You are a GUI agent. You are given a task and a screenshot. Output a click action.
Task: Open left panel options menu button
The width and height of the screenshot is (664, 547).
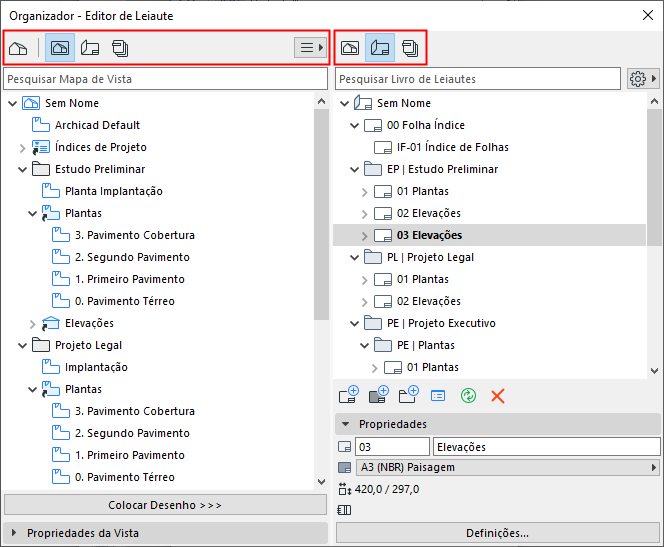(x=310, y=47)
